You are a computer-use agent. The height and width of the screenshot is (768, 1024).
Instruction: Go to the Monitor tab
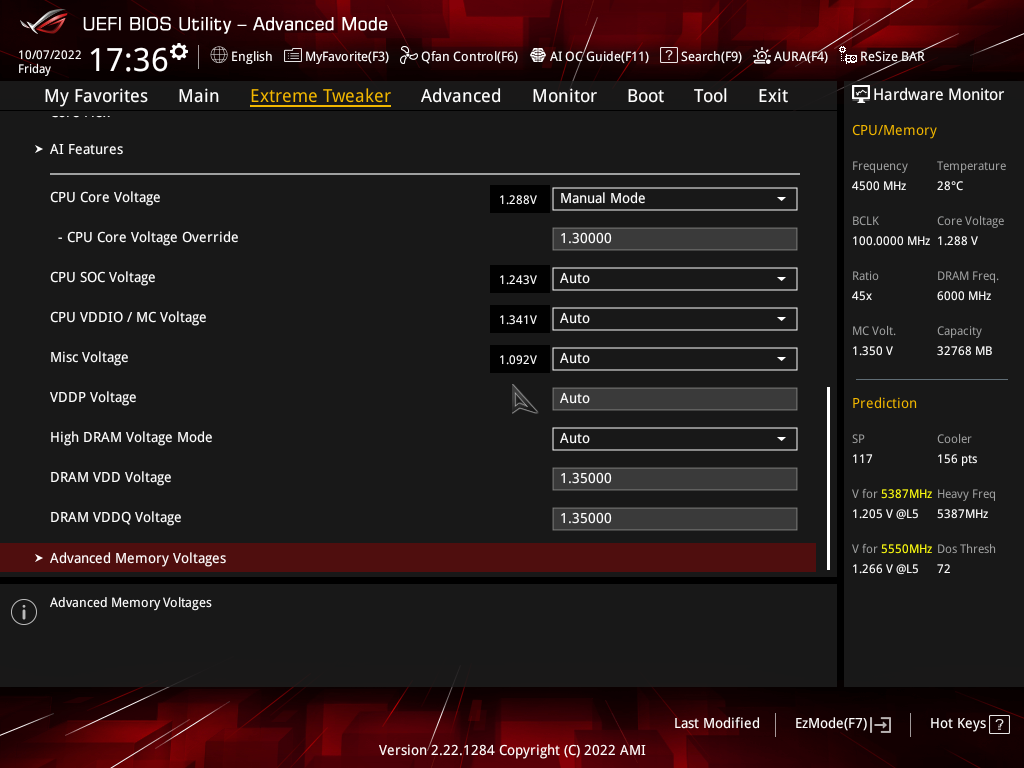point(564,96)
